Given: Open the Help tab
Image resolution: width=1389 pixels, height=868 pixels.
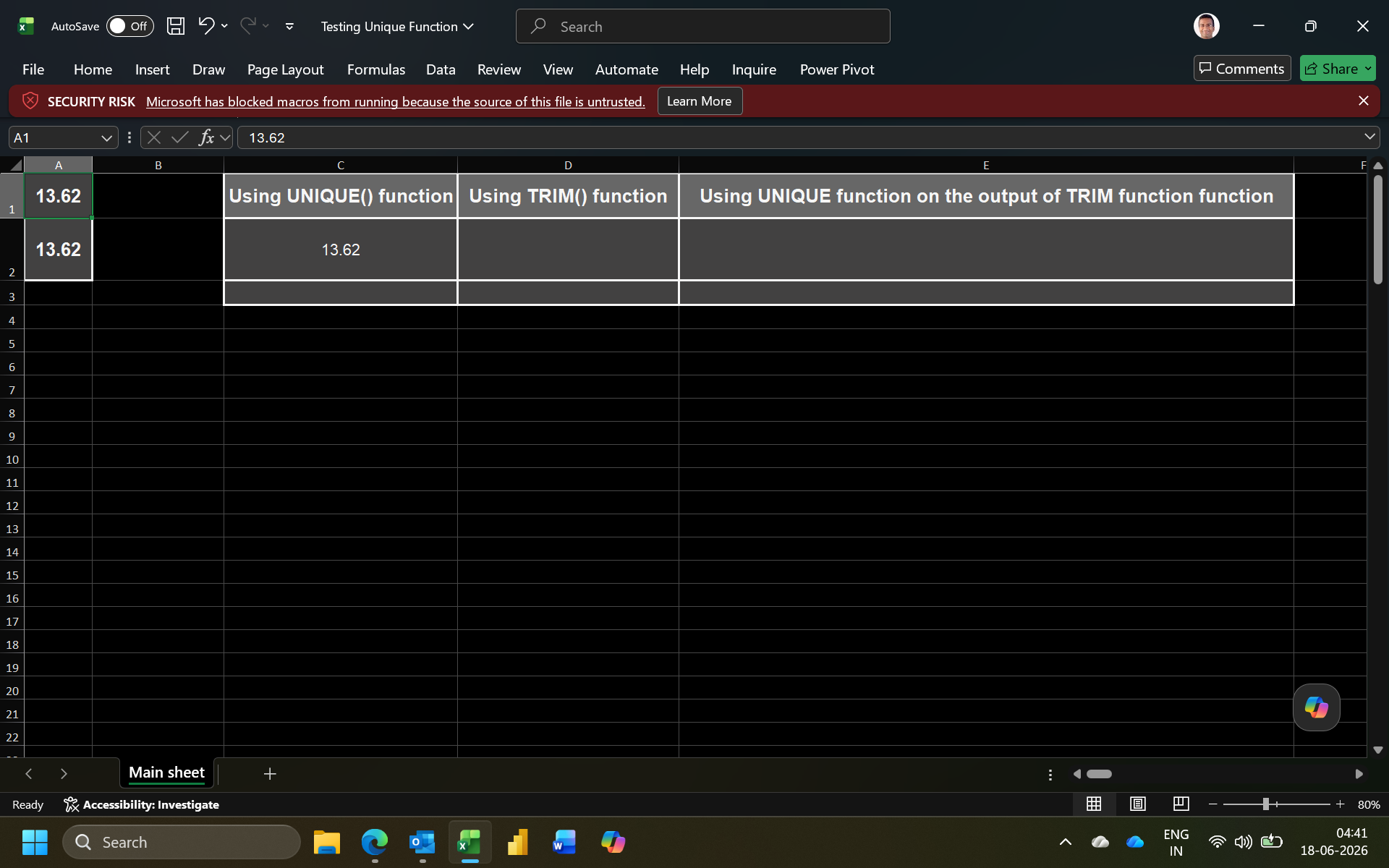Looking at the screenshot, I should [694, 69].
